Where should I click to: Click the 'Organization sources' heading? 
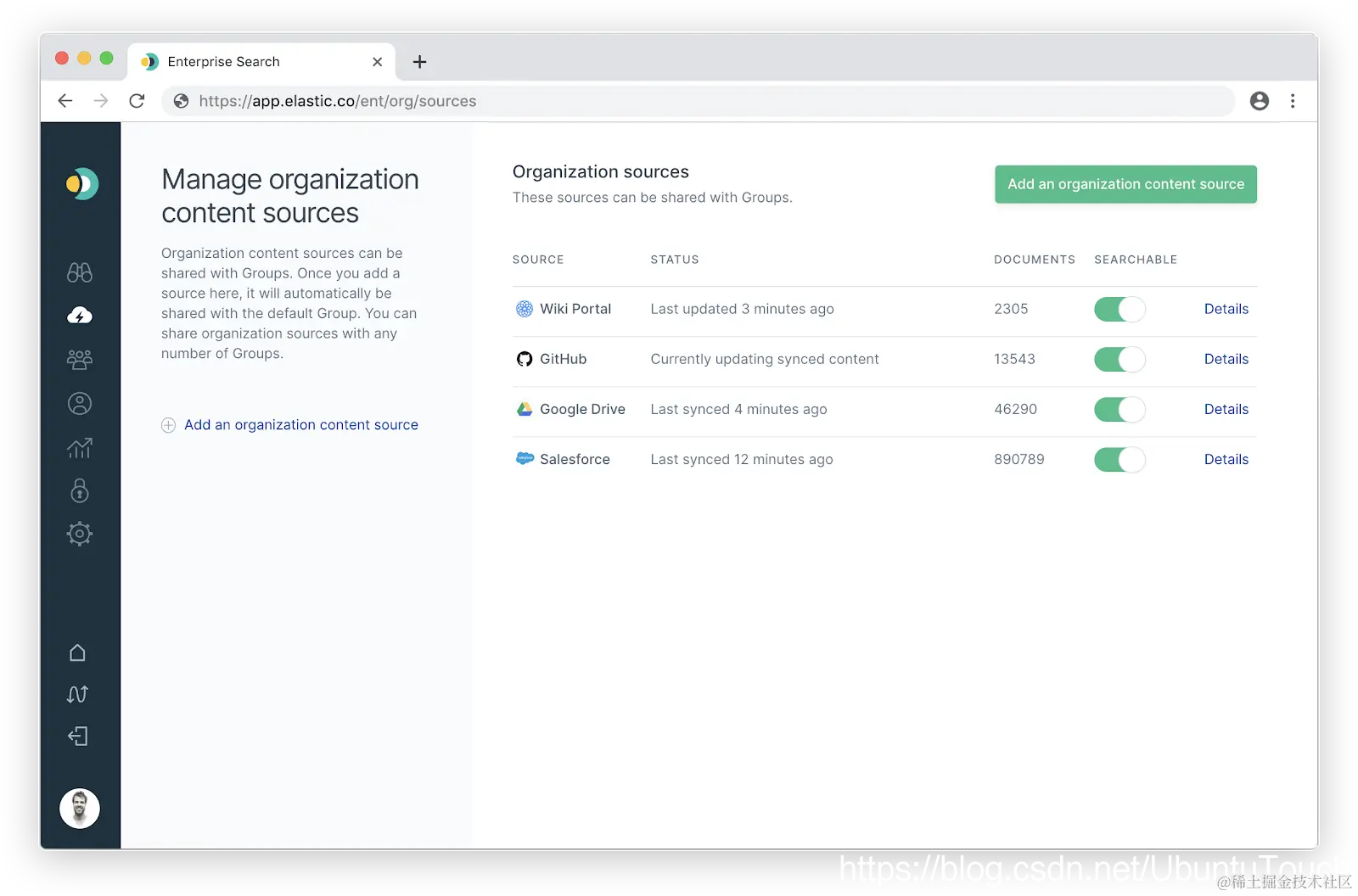[601, 171]
